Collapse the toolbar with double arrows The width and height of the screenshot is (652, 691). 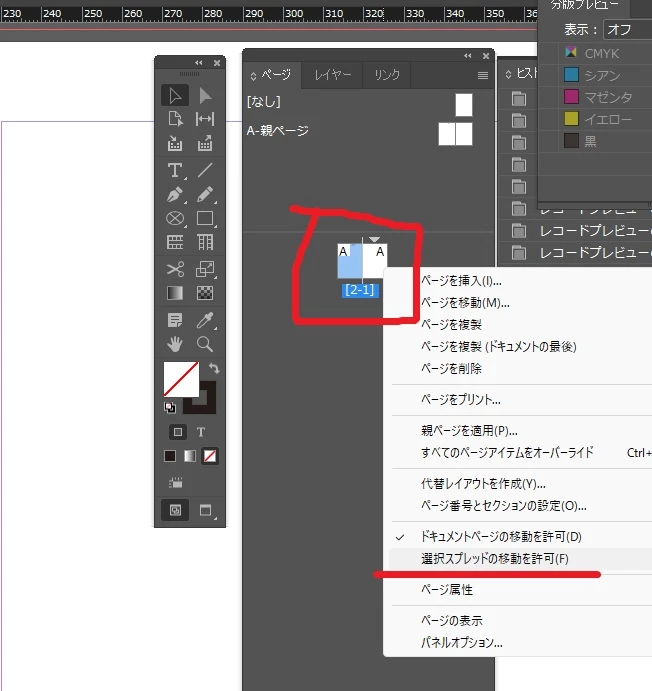point(199,63)
